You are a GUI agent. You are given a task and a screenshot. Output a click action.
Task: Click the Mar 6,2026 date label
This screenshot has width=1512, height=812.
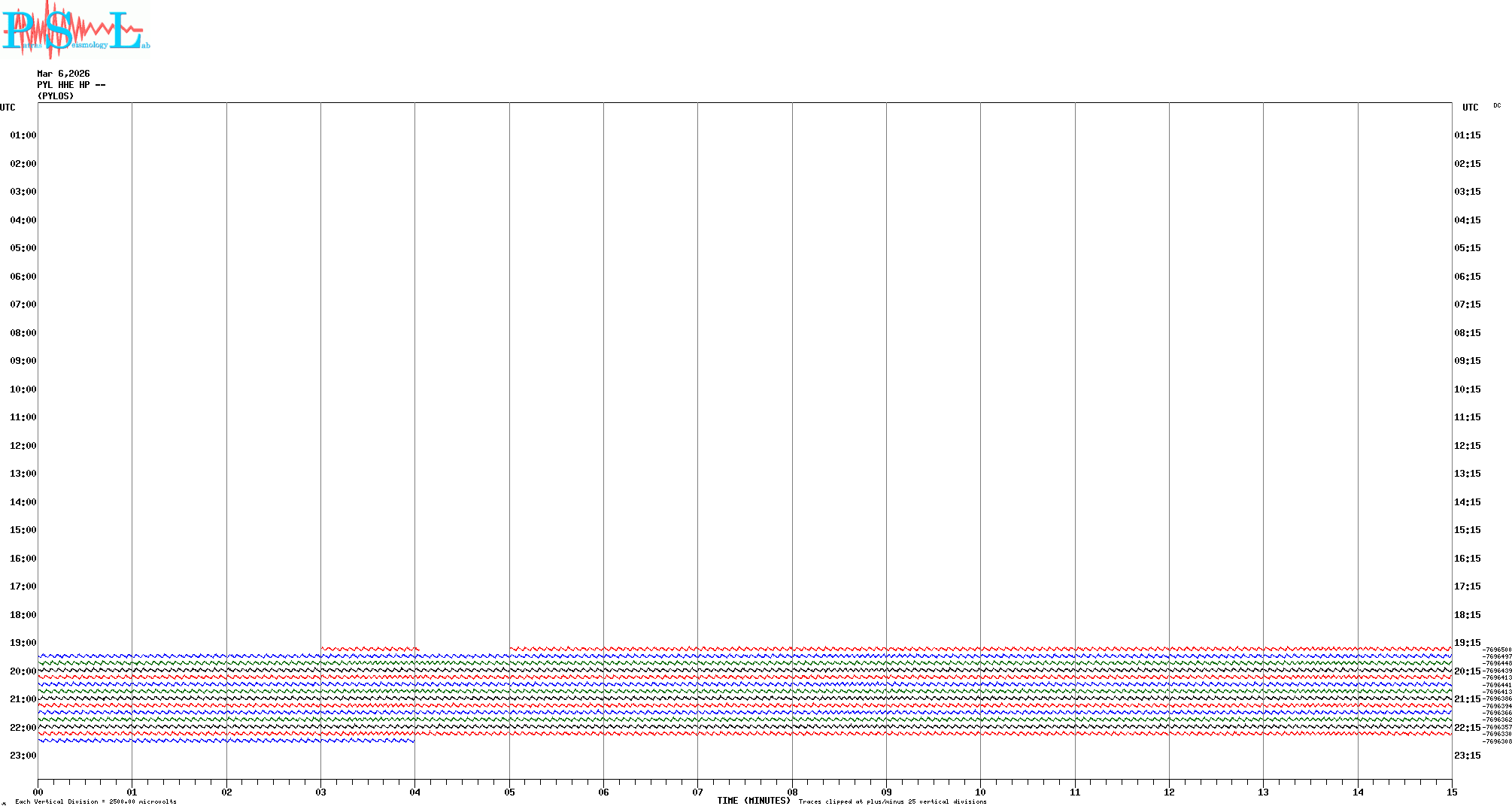[x=63, y=74]
